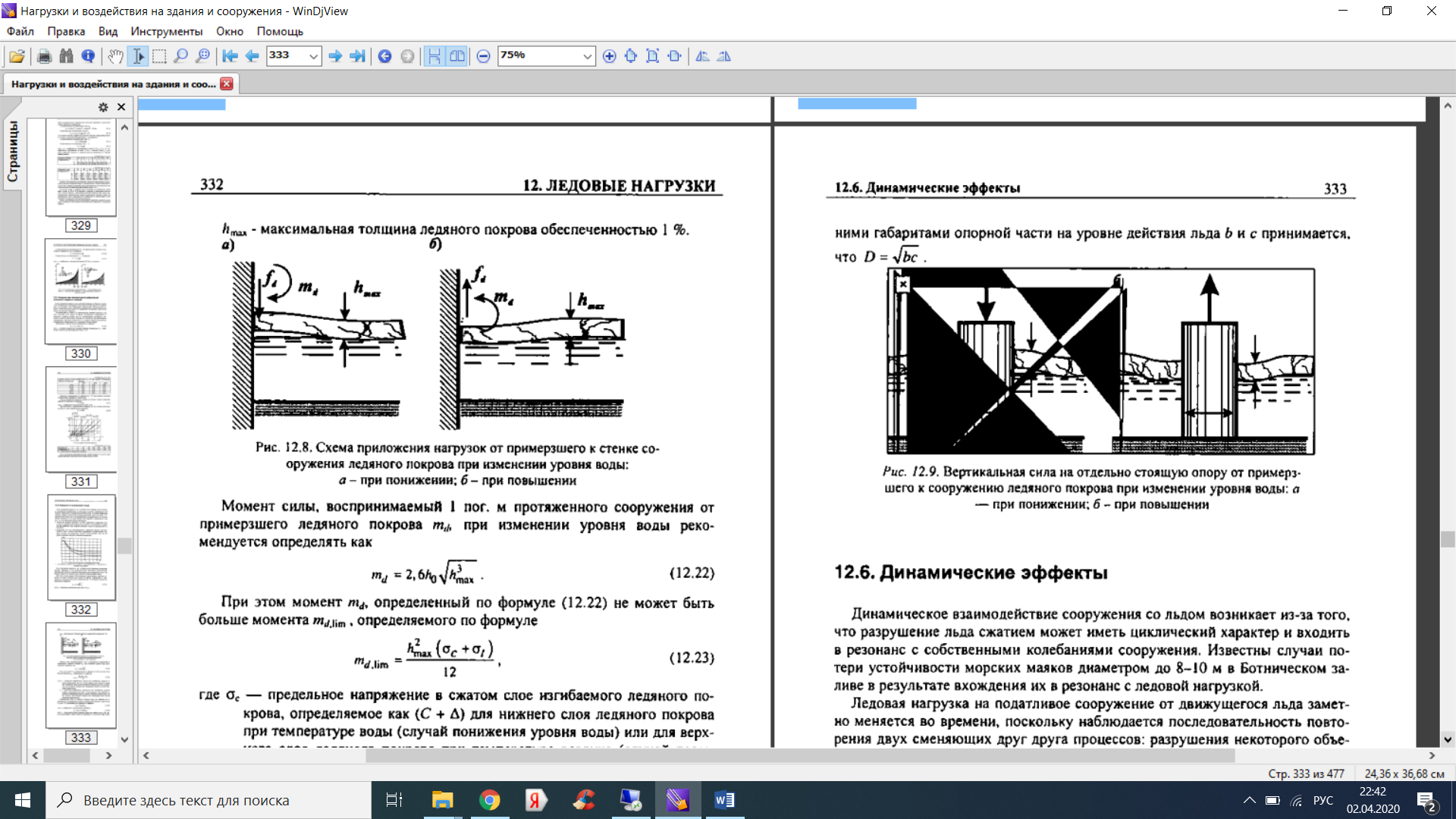This screenshot has width=1456, height=819.
Task: Click the Zoom in plus icon
Action: point(609,56)
